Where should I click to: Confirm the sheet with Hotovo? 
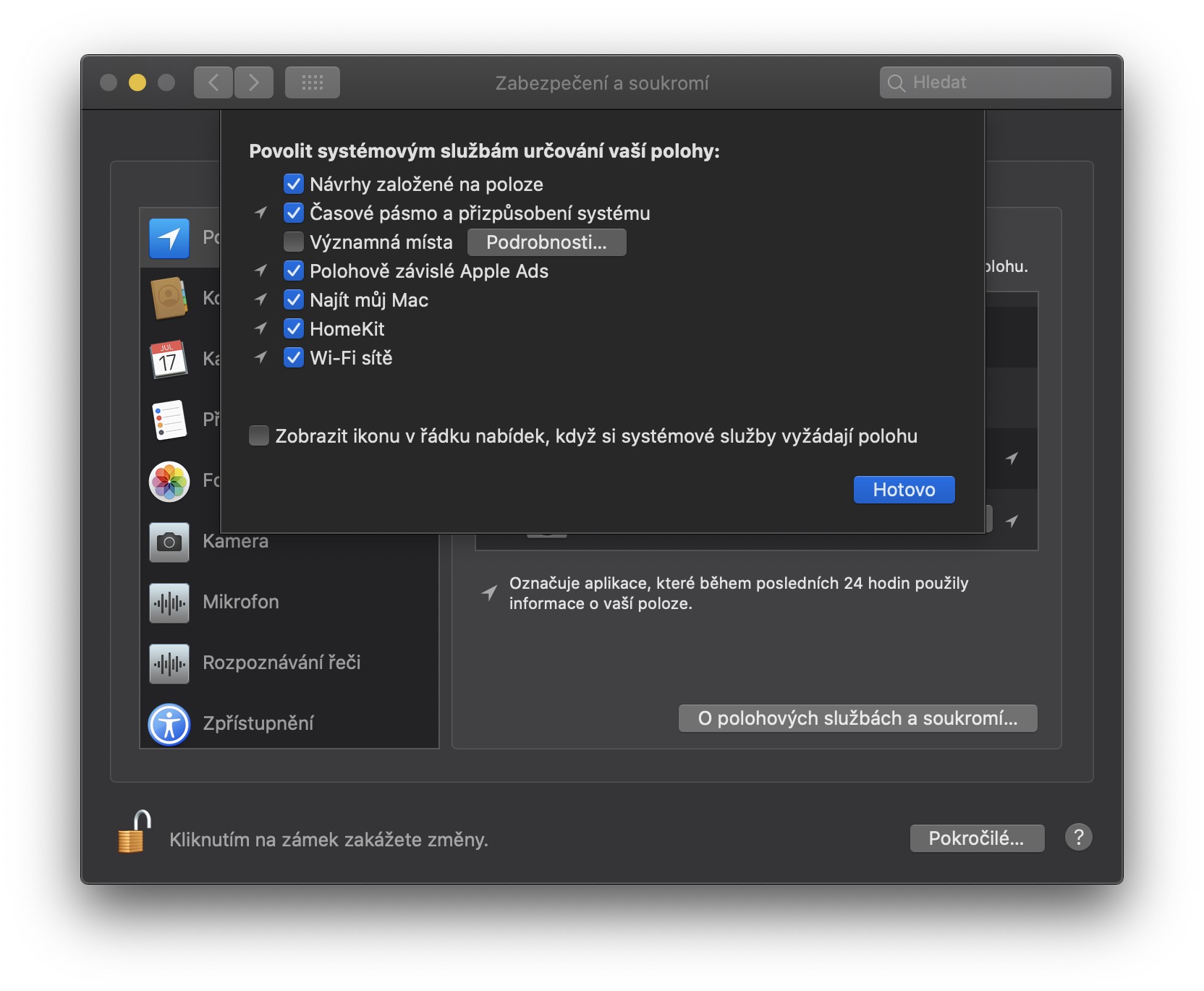(904, 490)
